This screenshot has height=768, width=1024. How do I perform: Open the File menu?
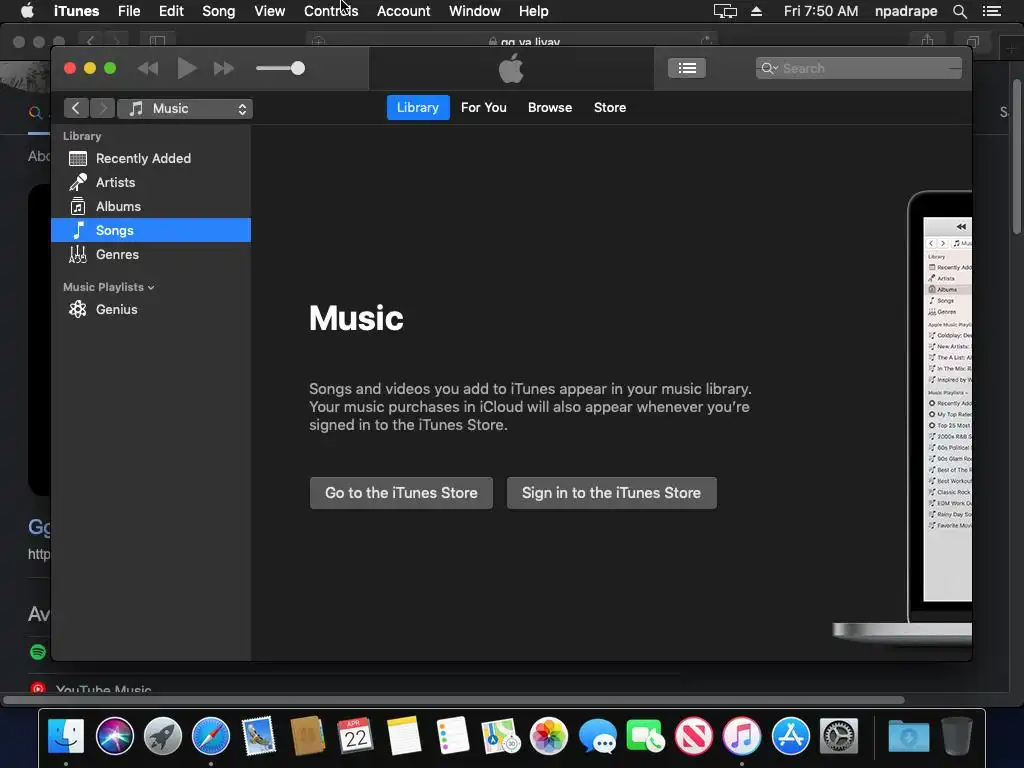click(x=129, y=11)
